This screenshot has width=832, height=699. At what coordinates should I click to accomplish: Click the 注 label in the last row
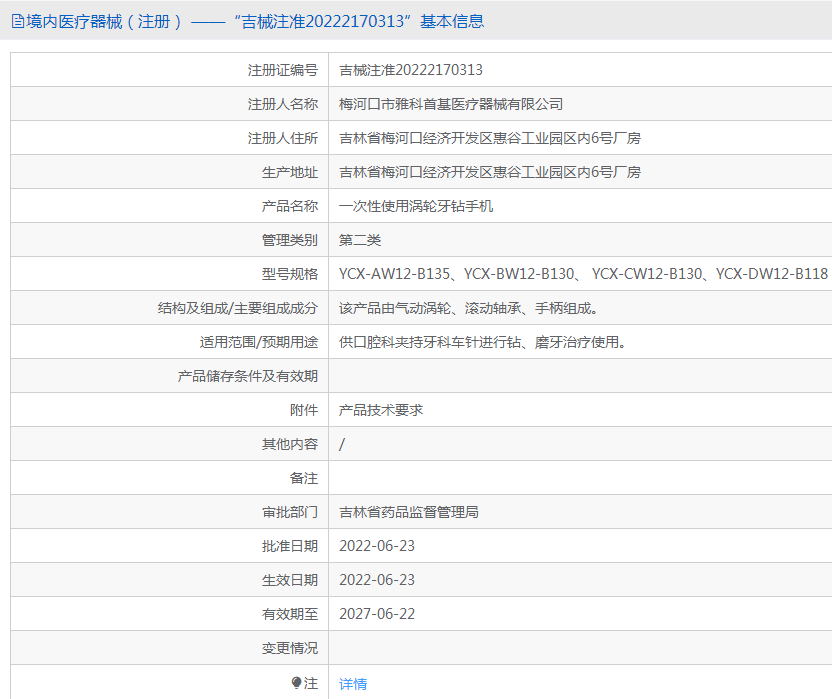point(311,683)
